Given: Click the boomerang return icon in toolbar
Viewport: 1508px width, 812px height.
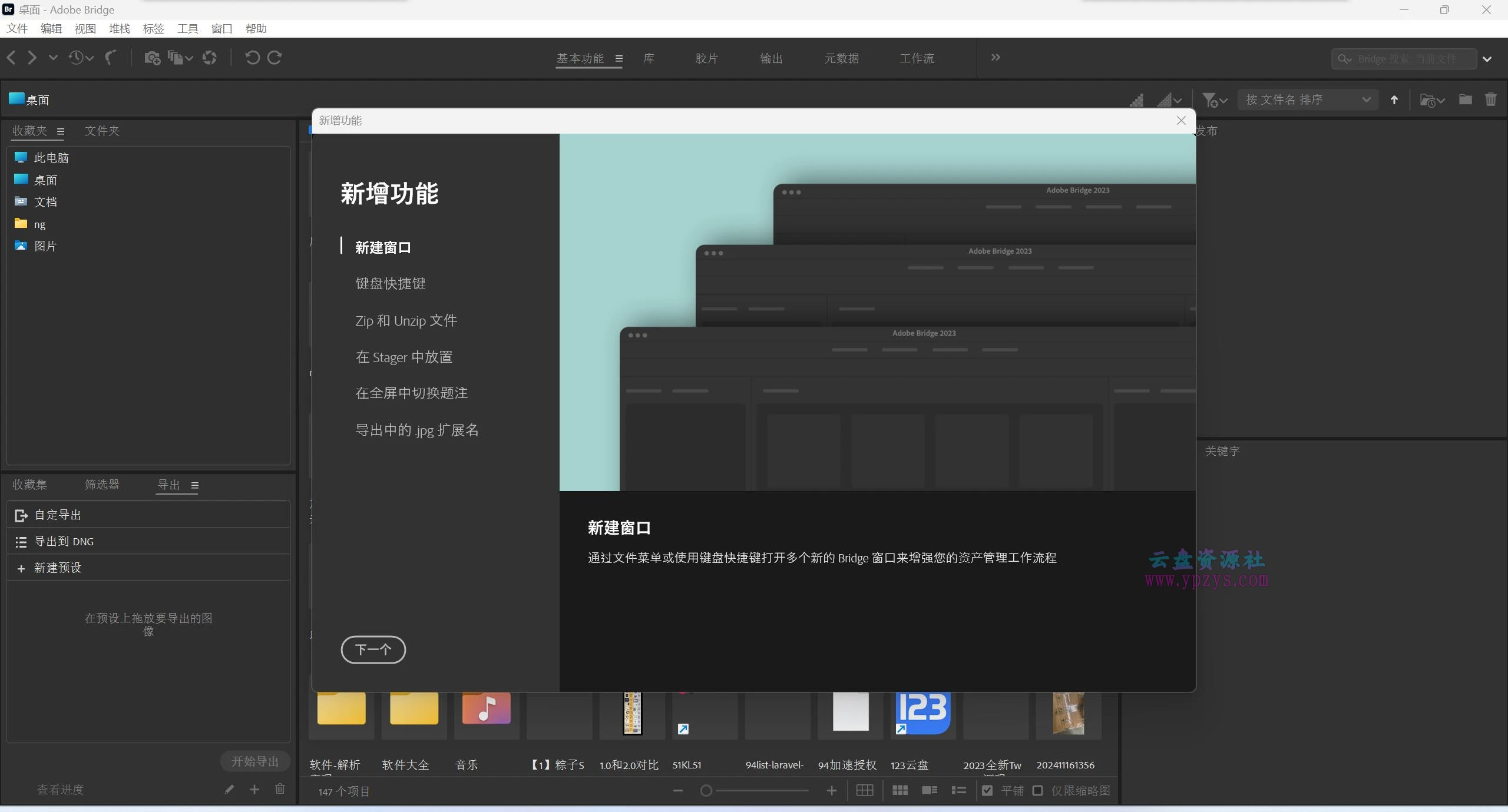Looking at the screenshot, I should click(x=111, y=58).
